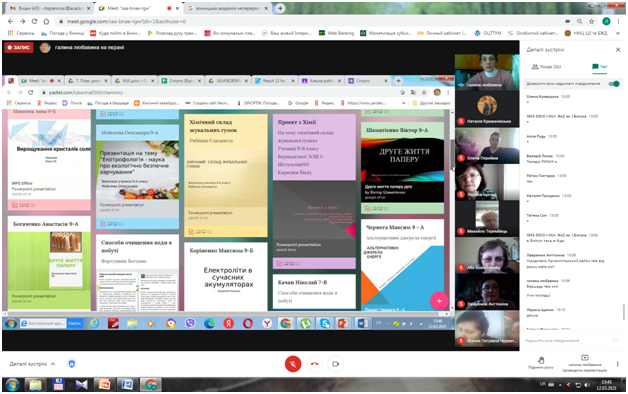Image resolution: width=628 pixels, height=394 pixels.
Task: Open Web Banking bookmark
Action: pyautogui.click(x=336, y=33)
